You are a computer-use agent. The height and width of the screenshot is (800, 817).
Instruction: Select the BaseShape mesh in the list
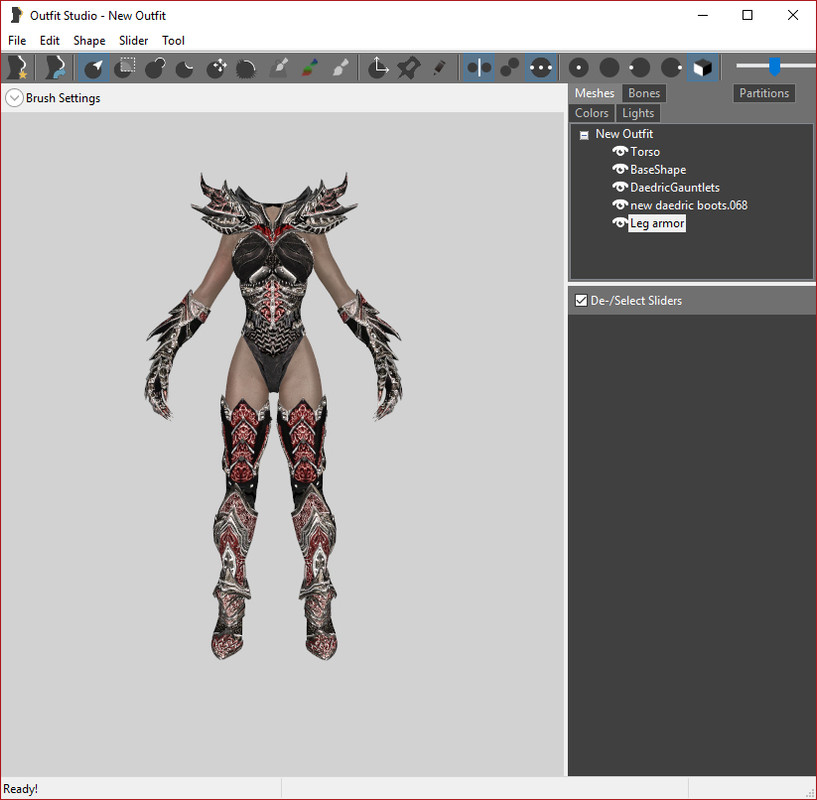658,169
